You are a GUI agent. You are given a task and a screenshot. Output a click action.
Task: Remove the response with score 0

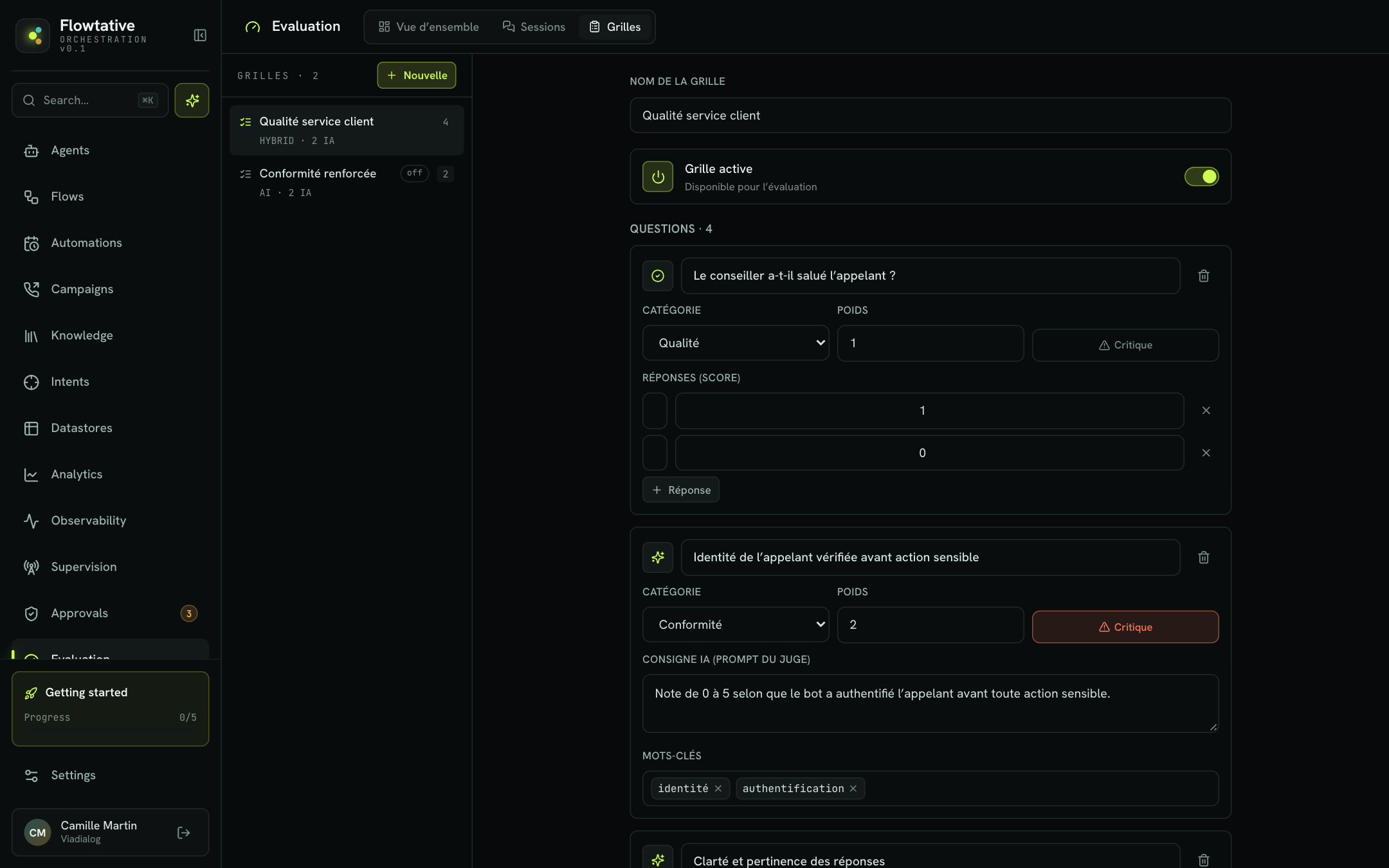click(x=1206, y=453)
